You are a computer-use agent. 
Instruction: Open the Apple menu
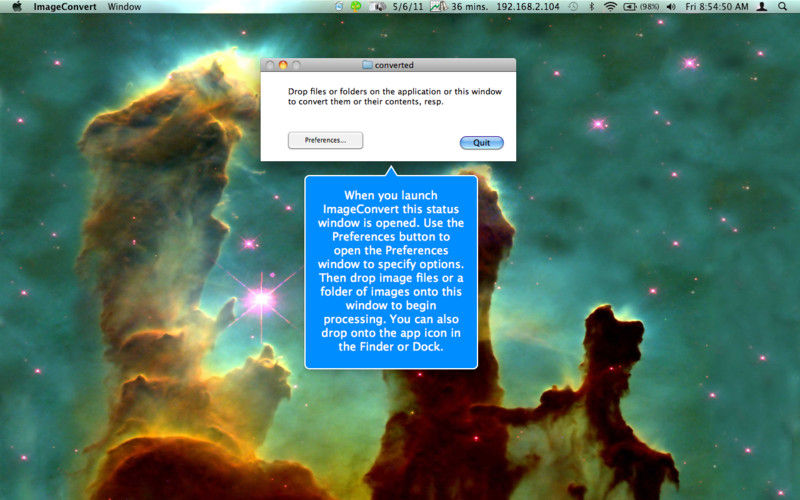pos(17,7)
